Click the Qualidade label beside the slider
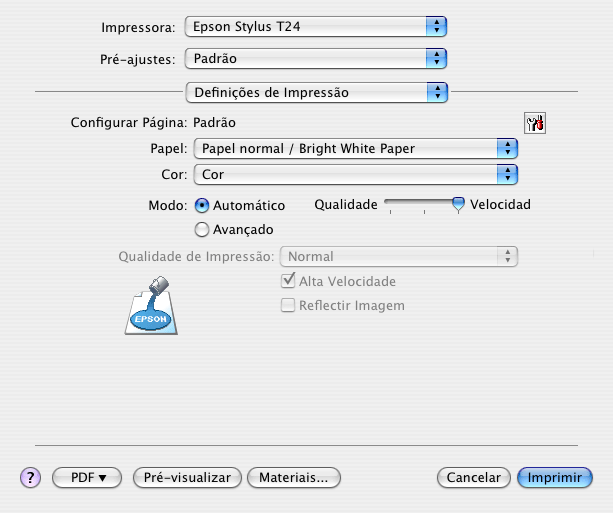This screenshot has width=613, height=513. (x=346, y=204)
